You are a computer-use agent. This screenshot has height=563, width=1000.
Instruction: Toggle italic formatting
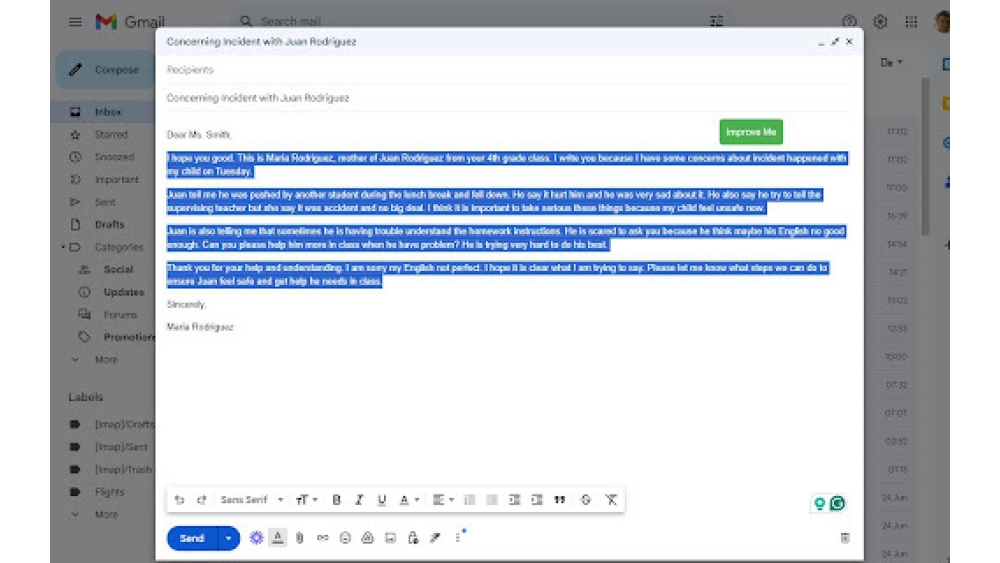pyautogui.click(x=359, y=500)
